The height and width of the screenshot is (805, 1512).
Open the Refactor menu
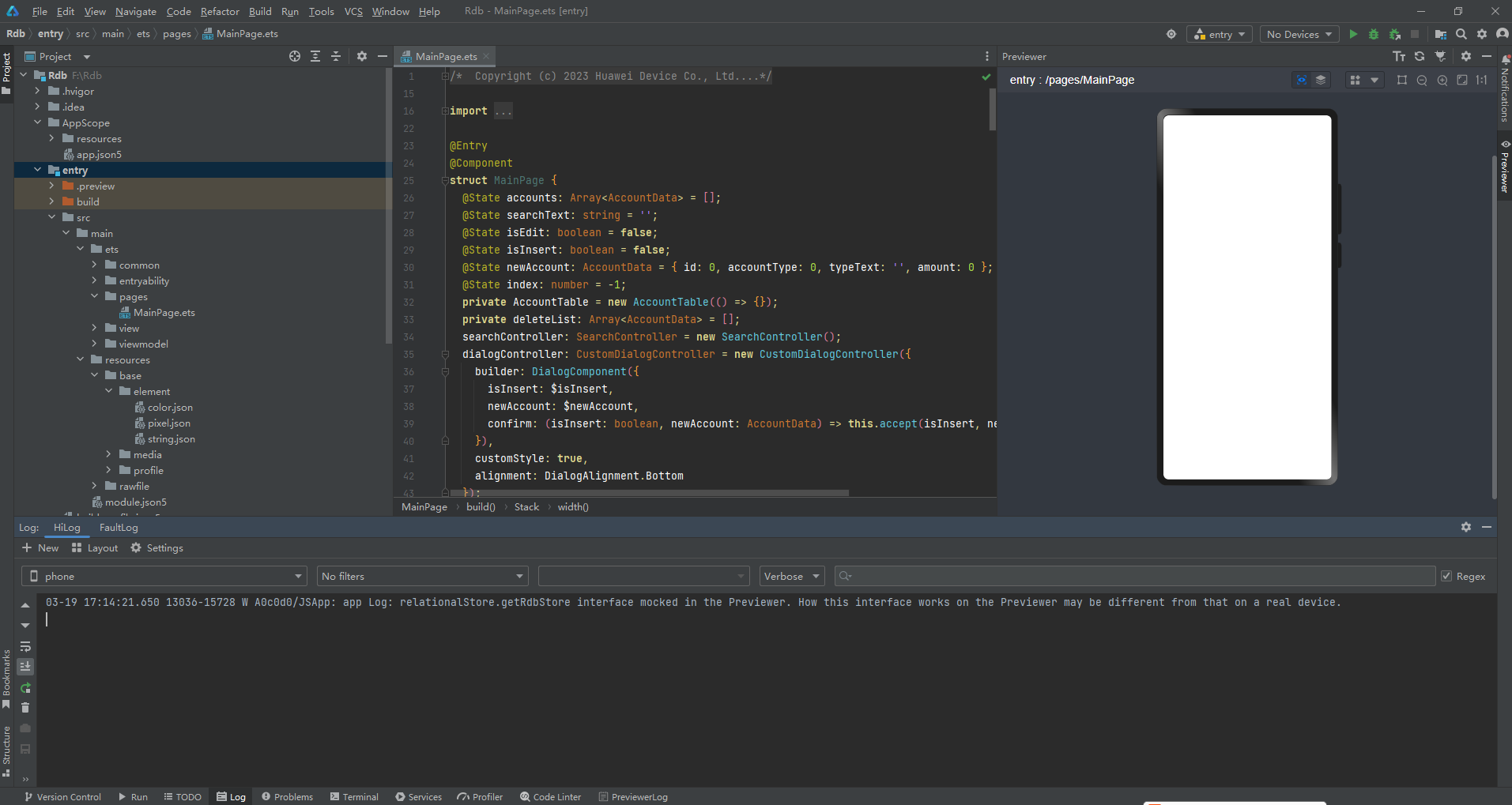pyautogui.click(x=220, y=11)
